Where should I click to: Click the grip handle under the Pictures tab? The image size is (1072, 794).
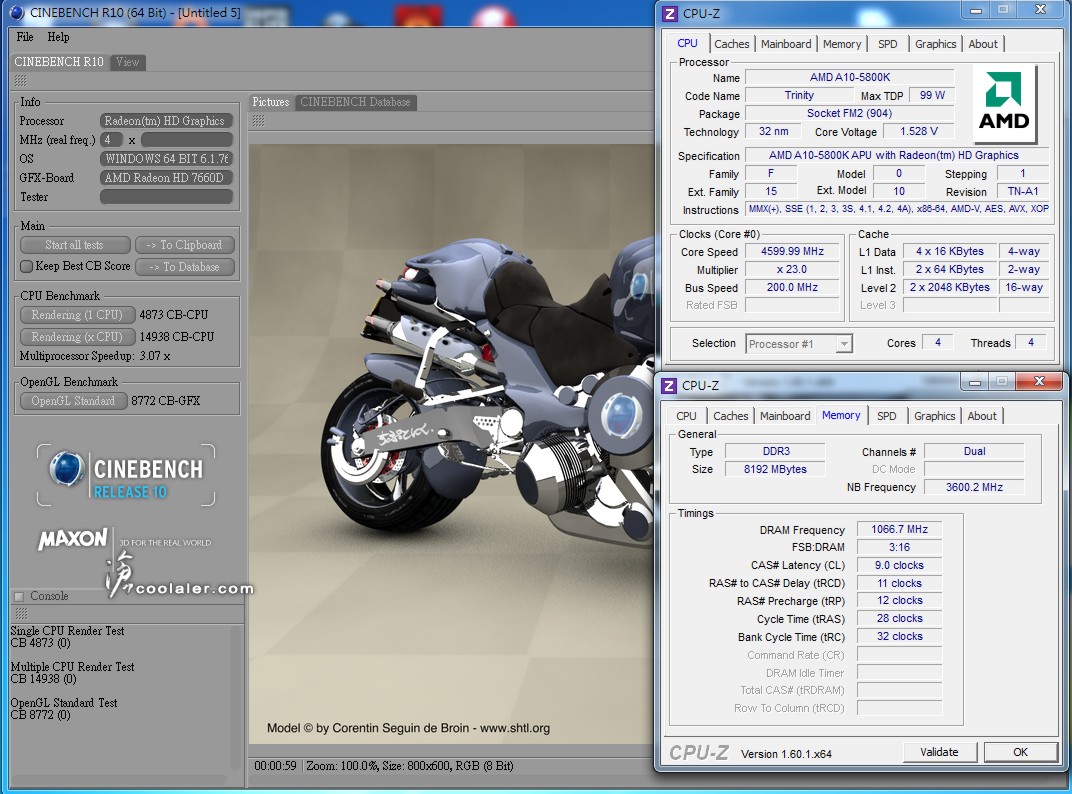click(258, 121)
